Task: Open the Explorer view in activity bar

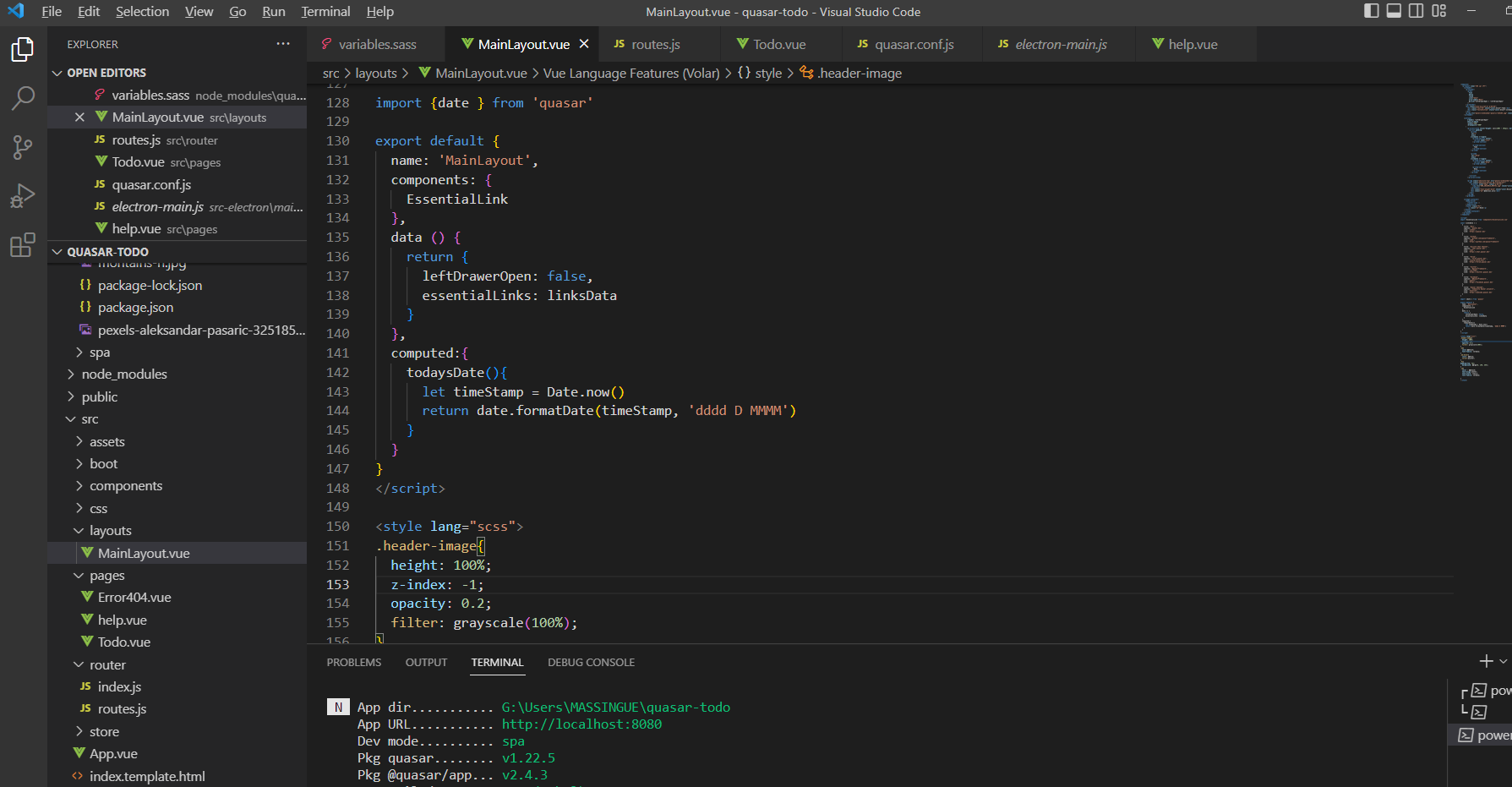Action: click(x=23, y=50)
